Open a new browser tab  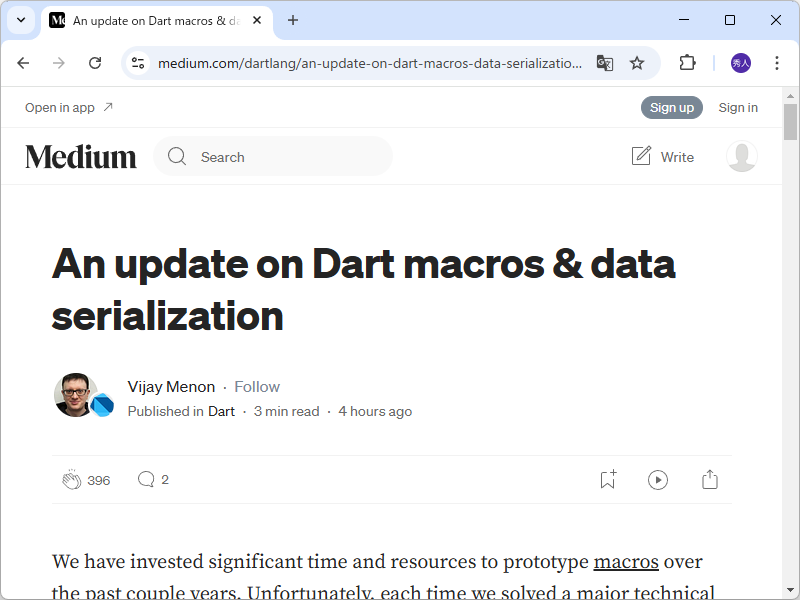tap(290, 20)
